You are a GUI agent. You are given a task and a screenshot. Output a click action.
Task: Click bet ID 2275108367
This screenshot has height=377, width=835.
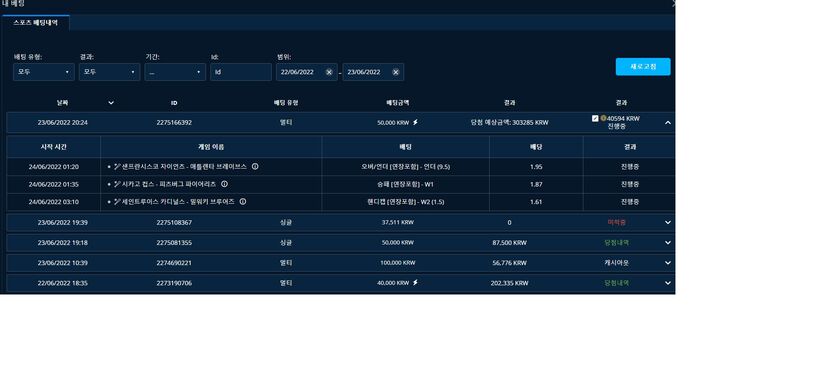pos(174,223)
